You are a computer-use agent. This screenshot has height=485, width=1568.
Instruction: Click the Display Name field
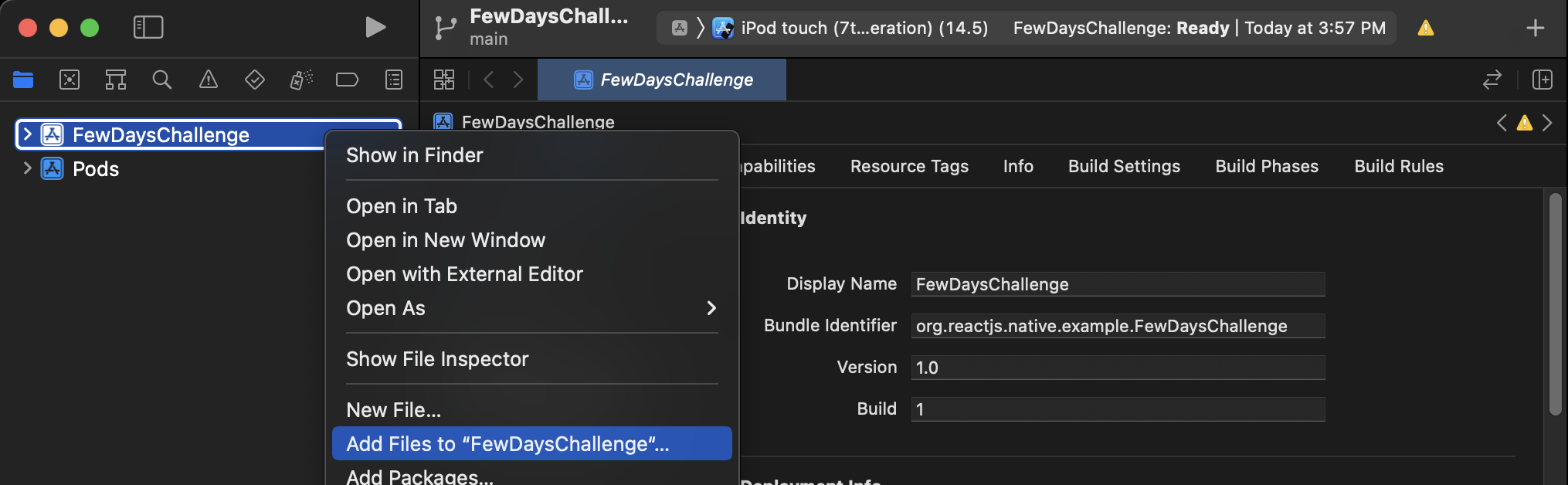[1118, 284]
